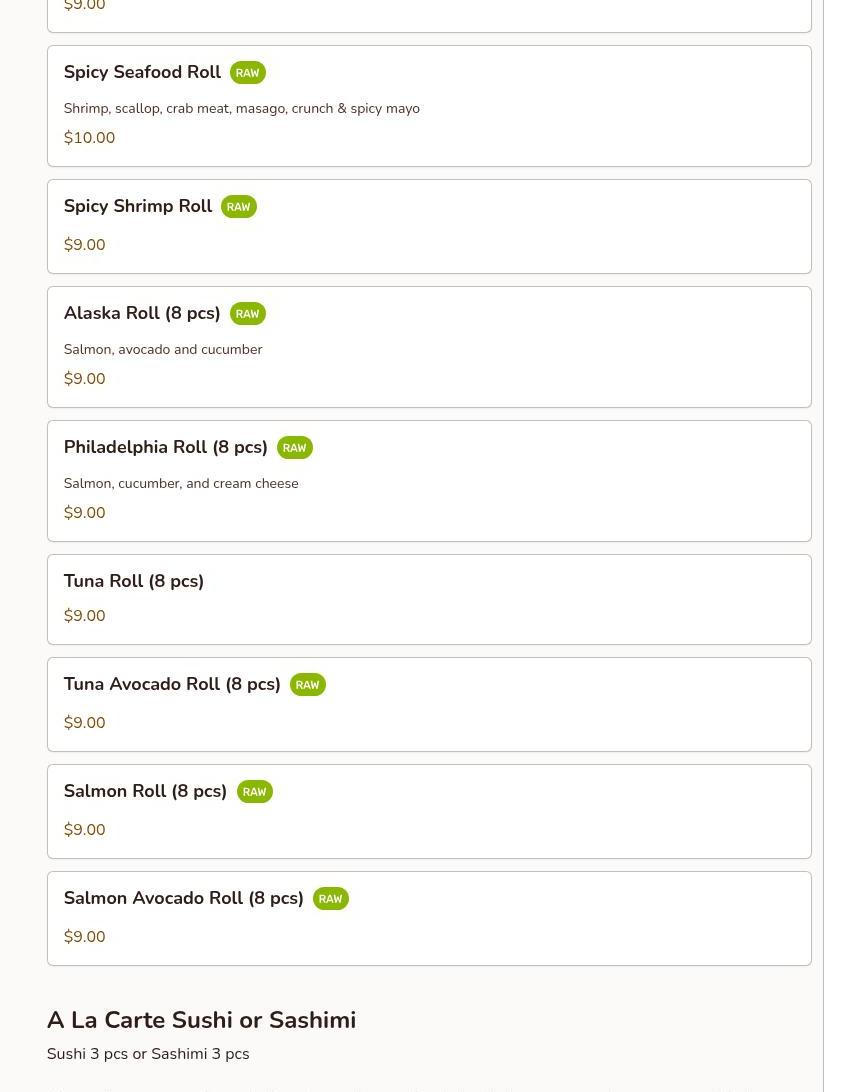844x1092 pixels.
Task: Open Tuna Avocado Roll (8 pcs)
Action: (x=172, y=684)
